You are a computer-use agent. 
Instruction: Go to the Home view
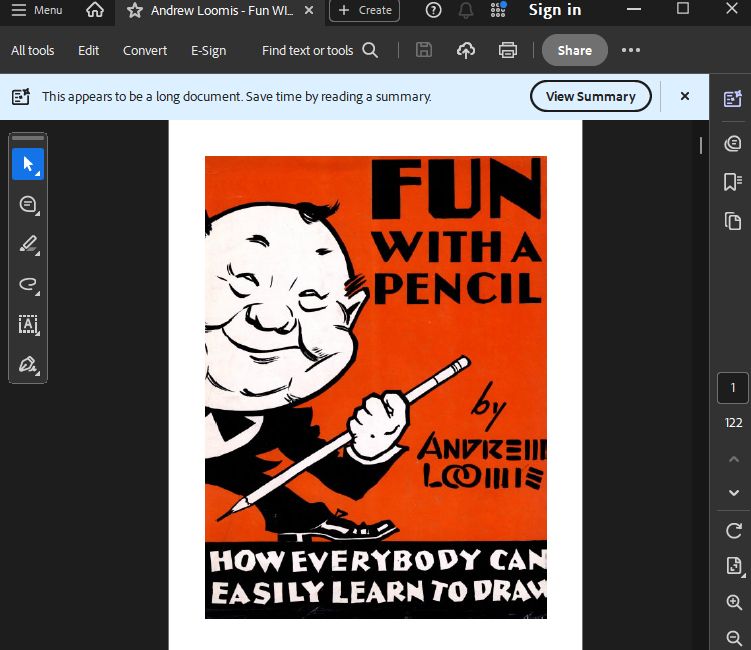94,10
